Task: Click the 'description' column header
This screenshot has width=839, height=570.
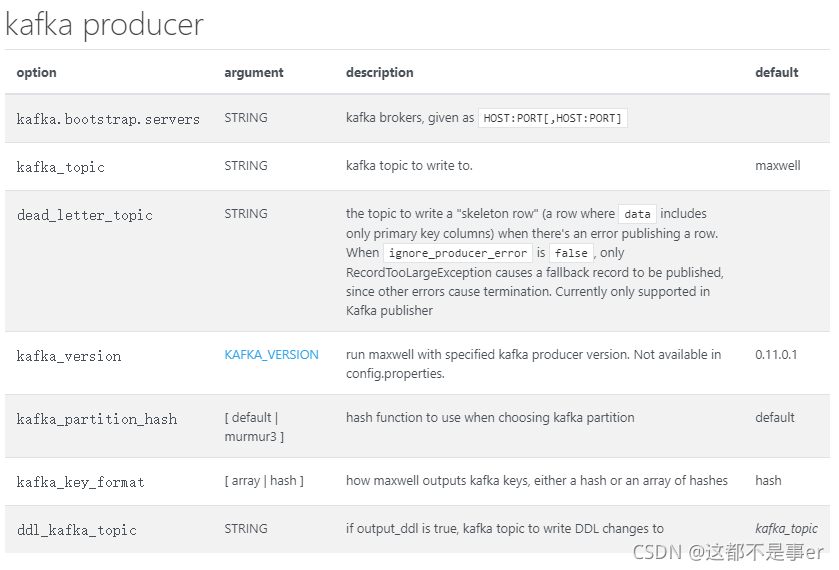Action: (379, 72)
